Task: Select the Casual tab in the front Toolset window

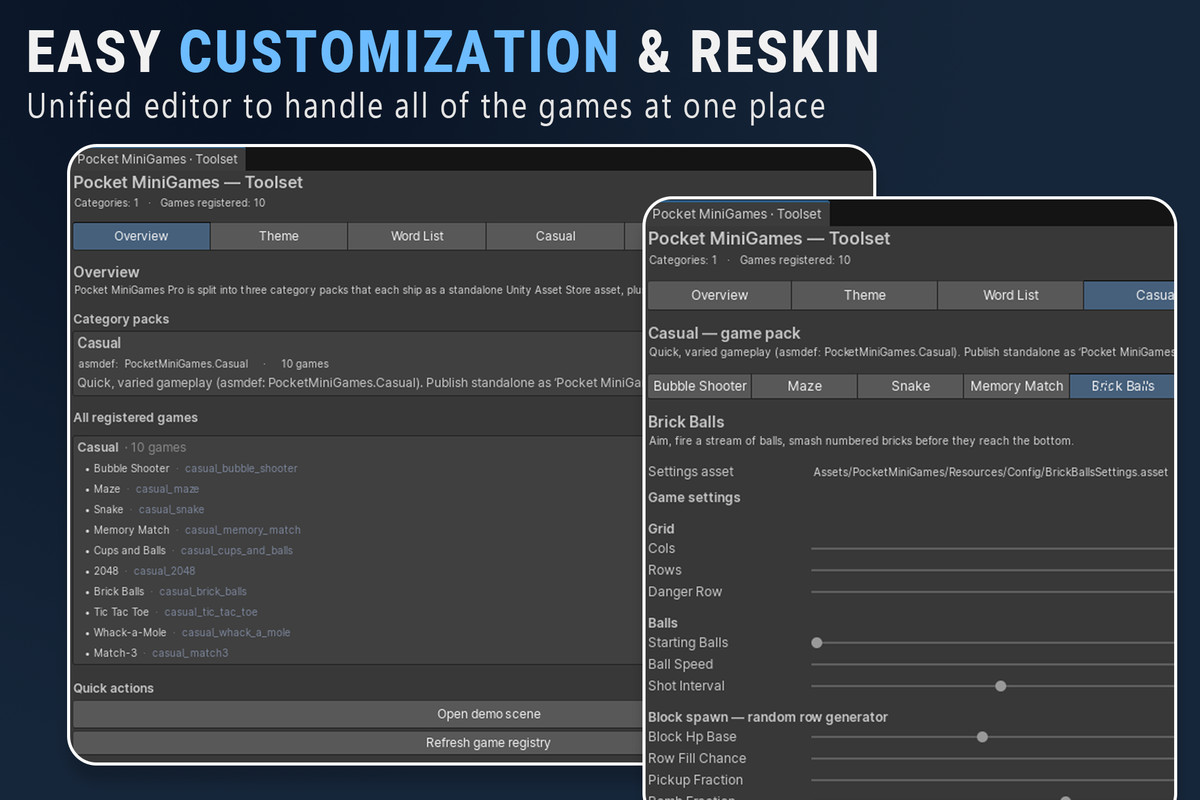Action: pyautogui.click(x=1129, y=295)
